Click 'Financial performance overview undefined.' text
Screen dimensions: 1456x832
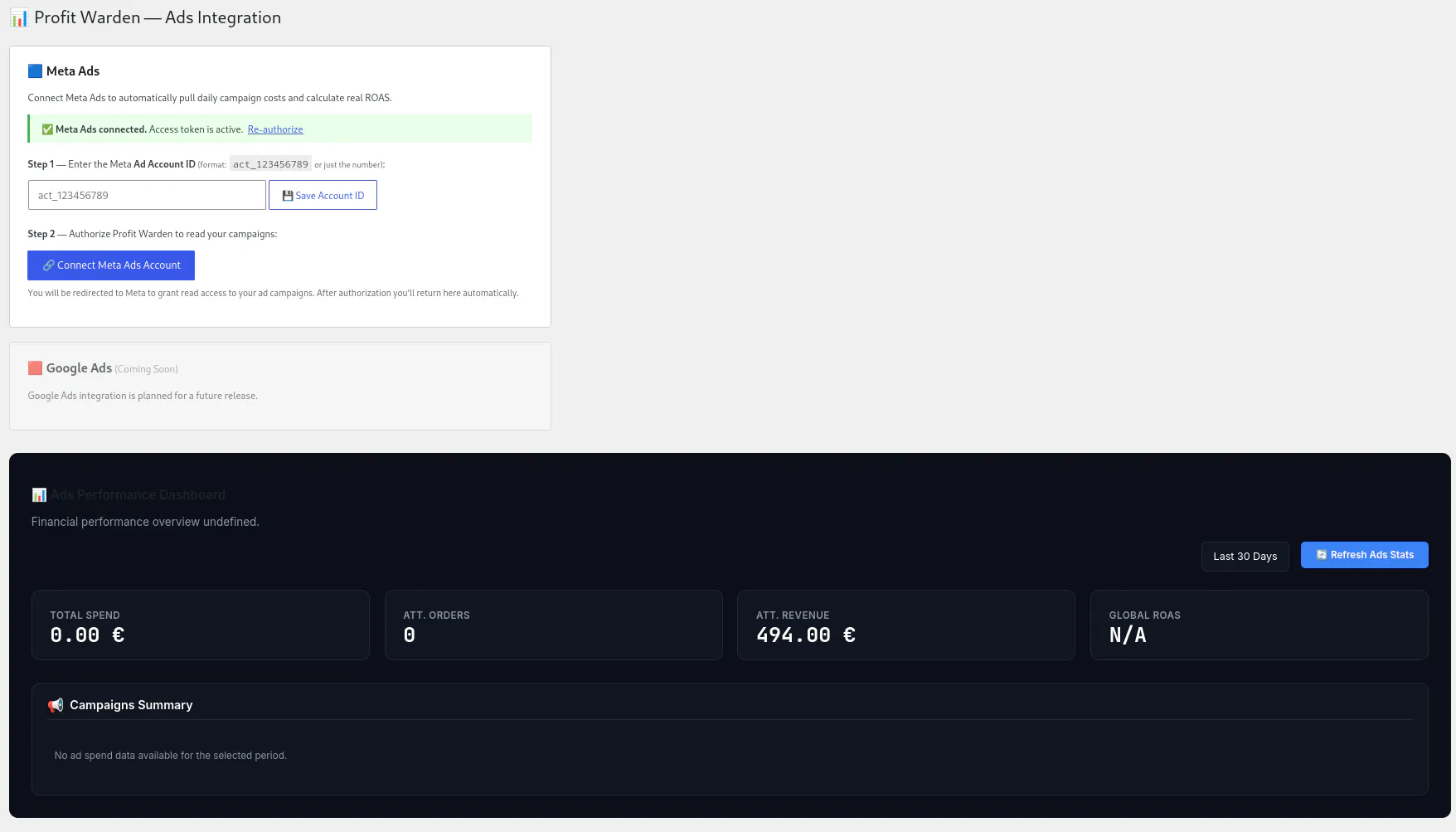(x=145, y=522)
